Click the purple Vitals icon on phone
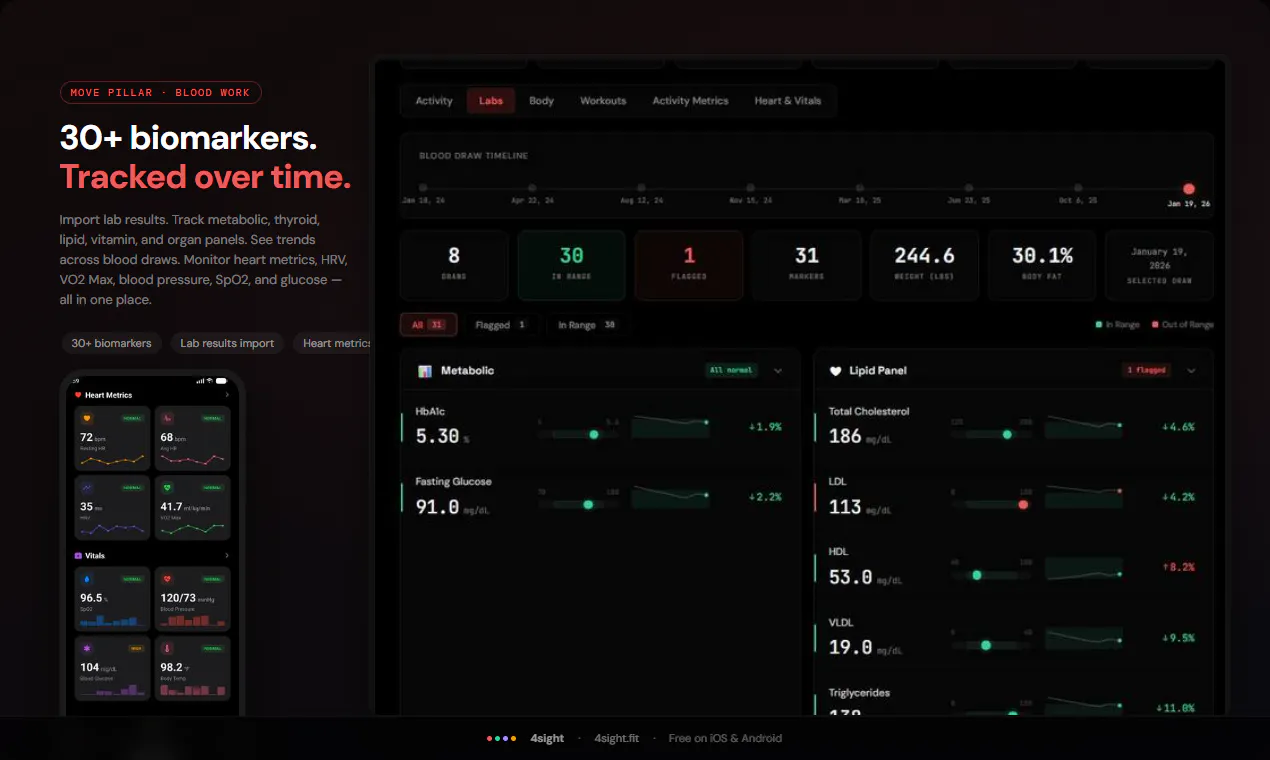 point(79,555)
